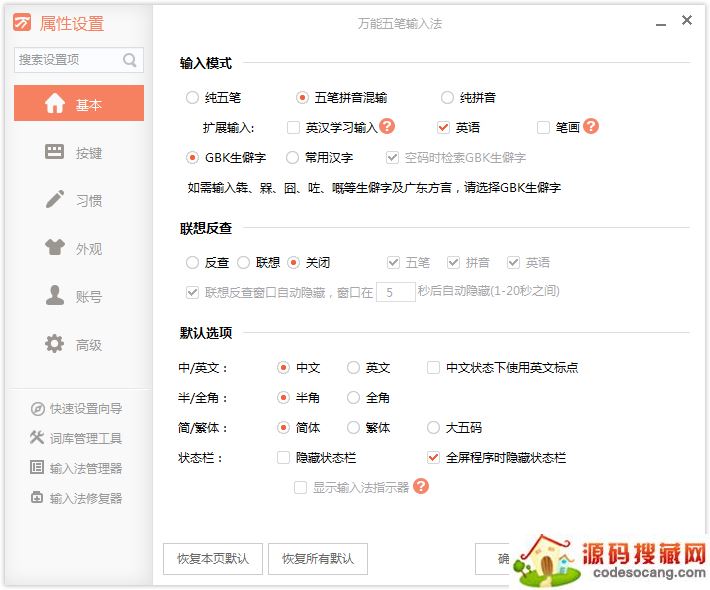This screenshot has width=710, height=590.
Task: Select 半角 width option
Action: click(x=283, y=398)
